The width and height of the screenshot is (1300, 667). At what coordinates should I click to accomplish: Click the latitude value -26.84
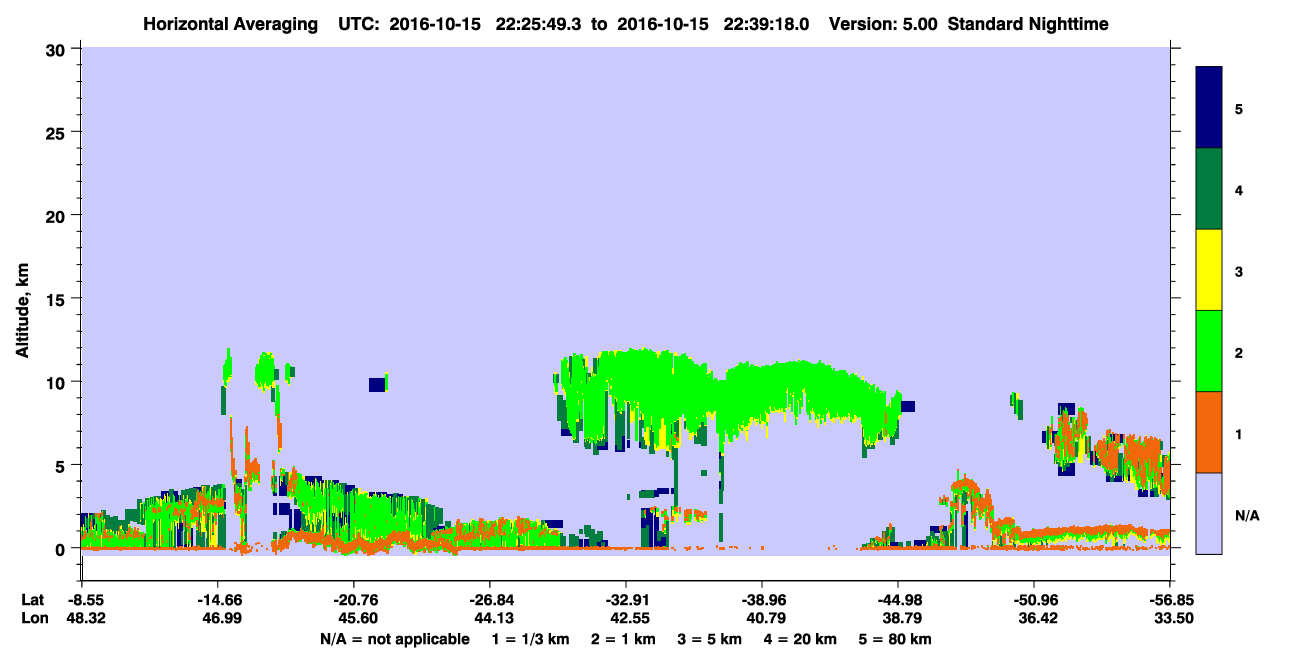(489, 600)
